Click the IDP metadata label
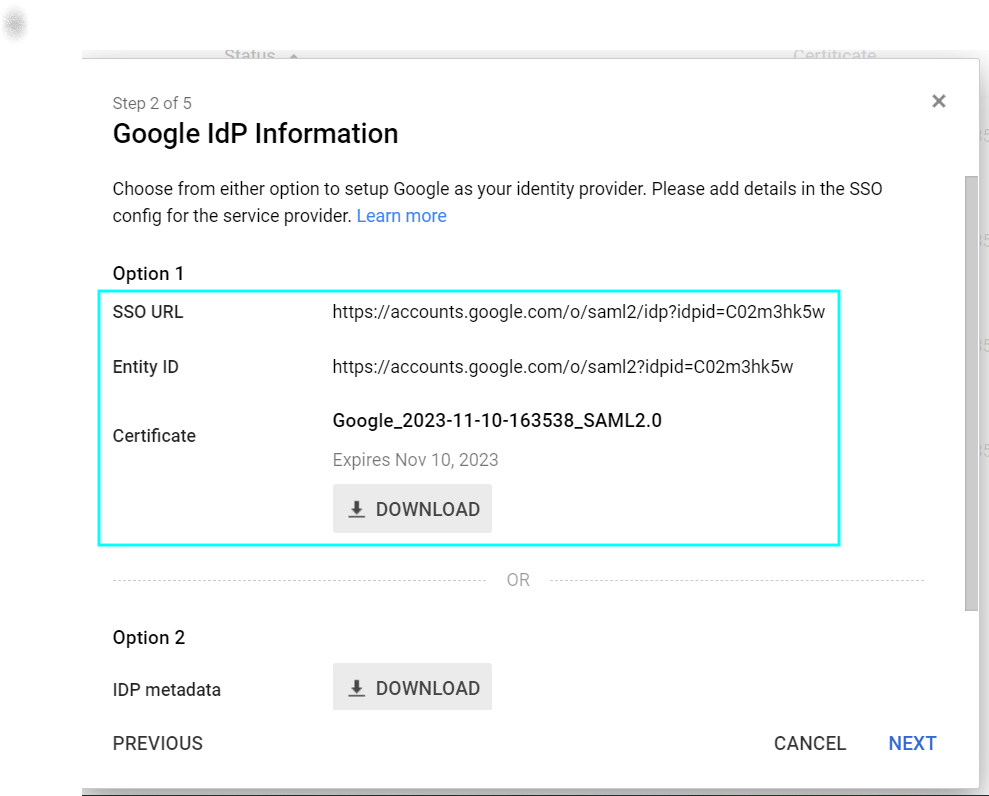This screenshot has width=989, height=796. coord(167,689)
